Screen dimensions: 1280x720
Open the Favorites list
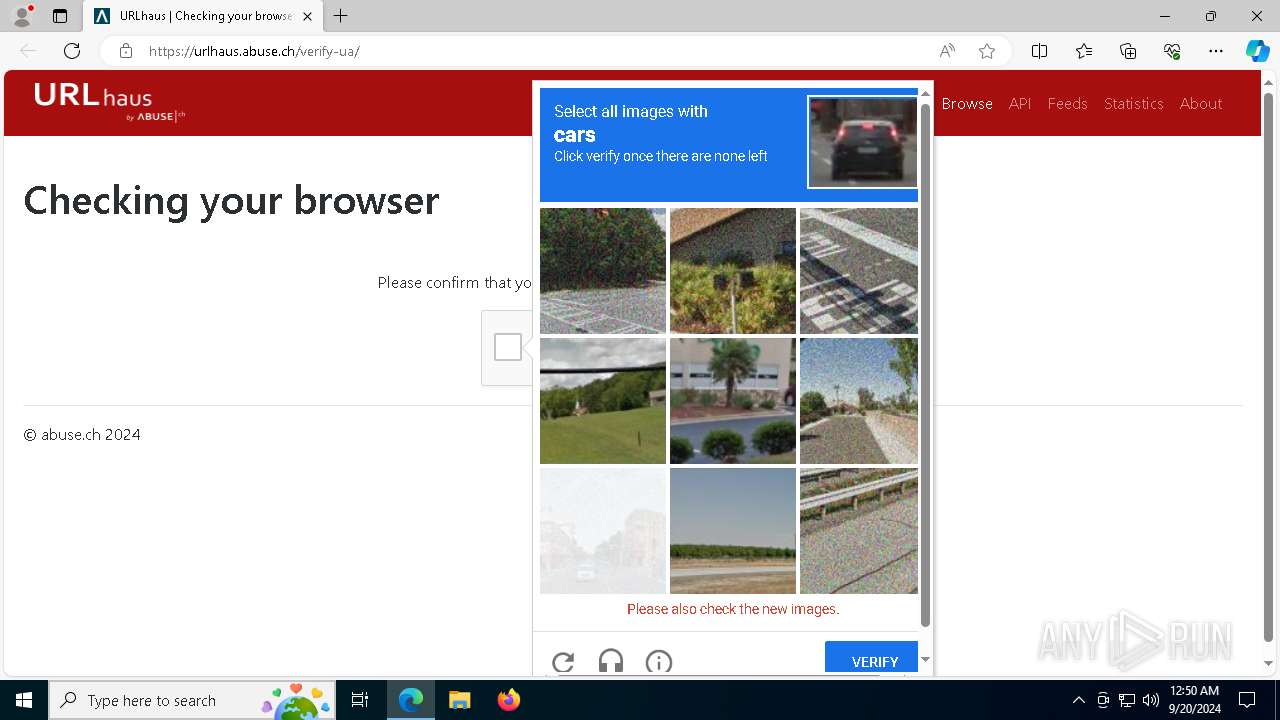click(x=1084, y=51)
